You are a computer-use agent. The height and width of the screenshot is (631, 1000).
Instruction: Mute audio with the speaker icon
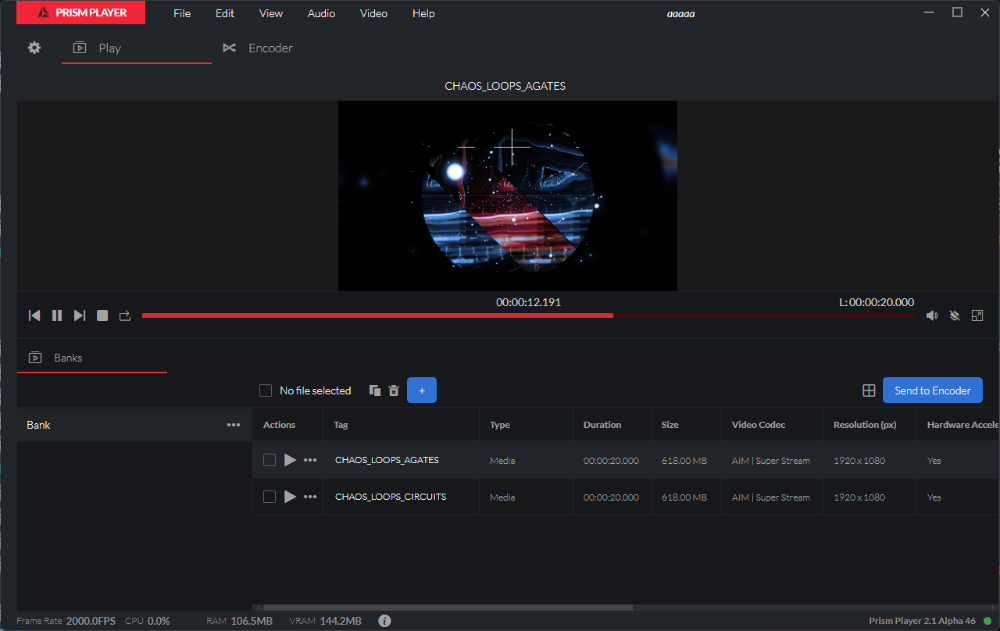(932, 315)
